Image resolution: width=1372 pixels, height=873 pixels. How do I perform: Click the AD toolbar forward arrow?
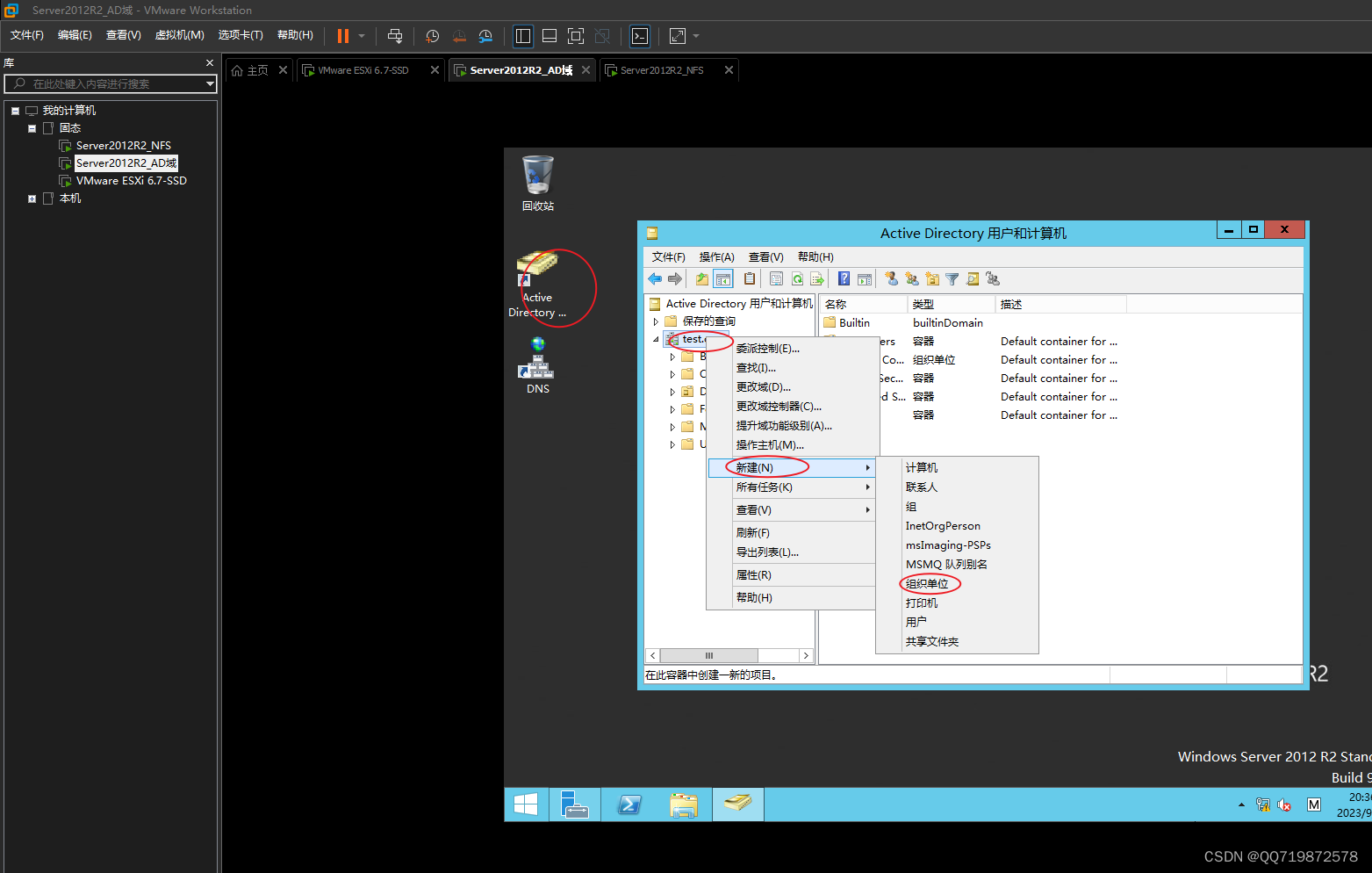(x=675, y=279)
